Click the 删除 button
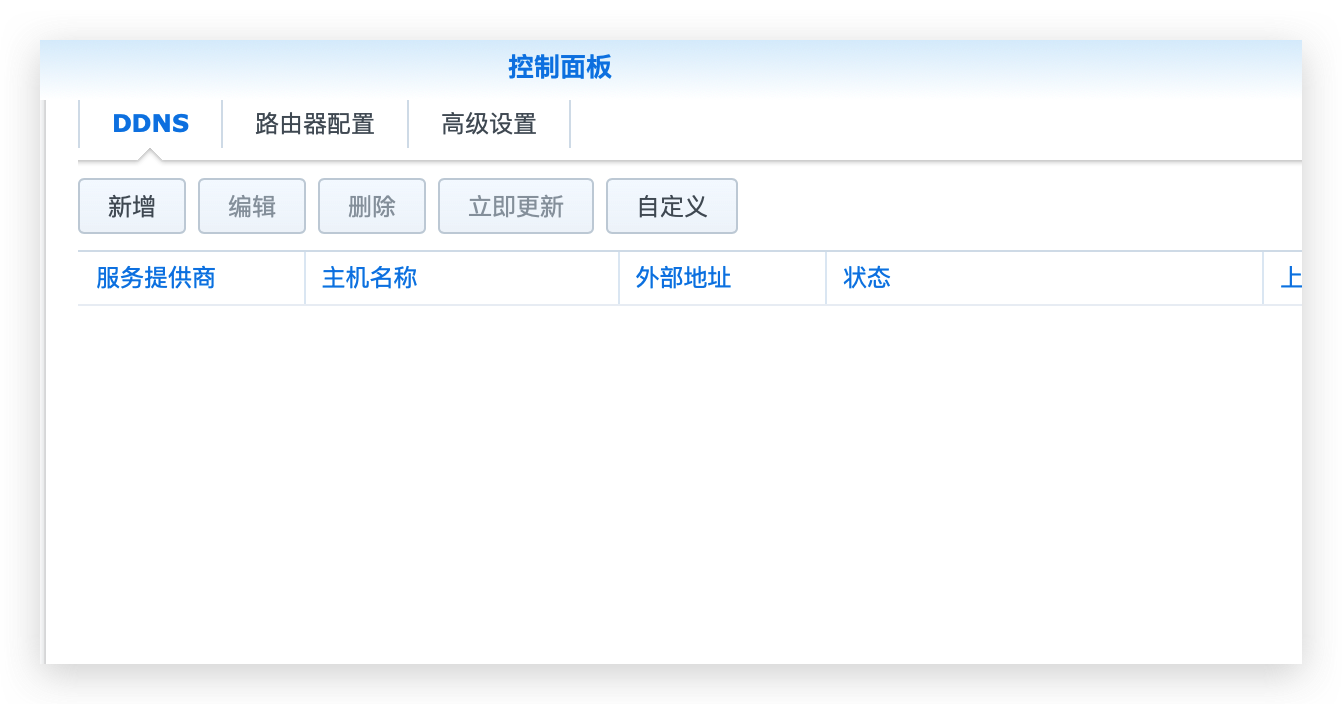The width and height of the screenshot is (1342, 704). 372,207
